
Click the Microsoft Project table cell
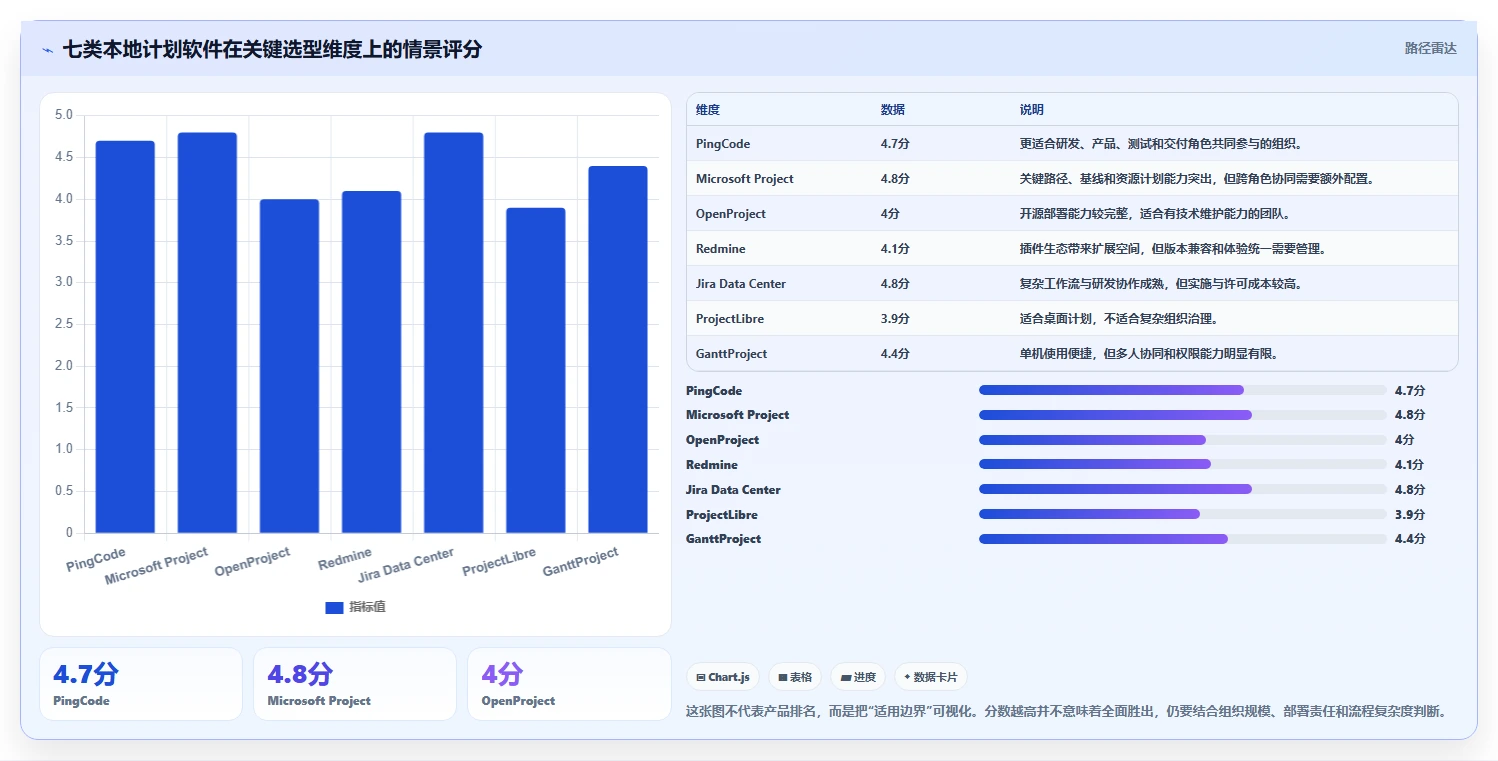click(745, 179)
